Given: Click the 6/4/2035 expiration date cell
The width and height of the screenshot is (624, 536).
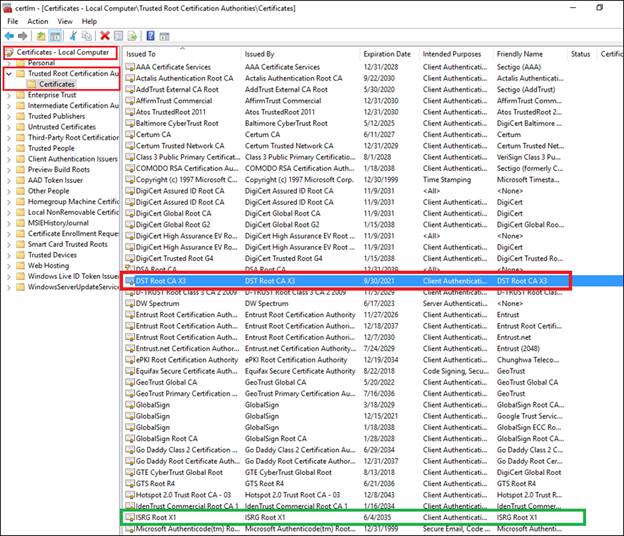Looking at the screenshot, I should point(377,517).
